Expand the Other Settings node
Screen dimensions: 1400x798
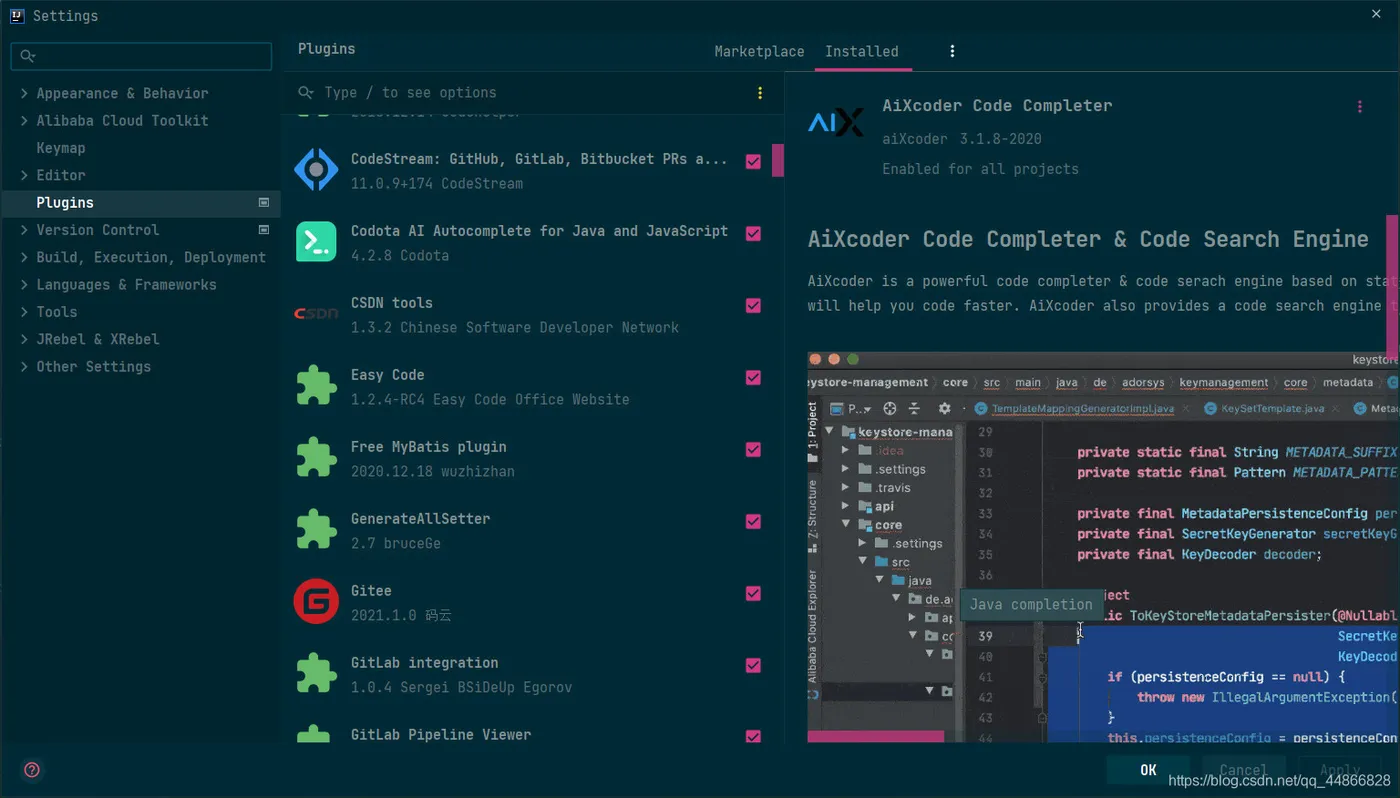click(x=24, y=367)
